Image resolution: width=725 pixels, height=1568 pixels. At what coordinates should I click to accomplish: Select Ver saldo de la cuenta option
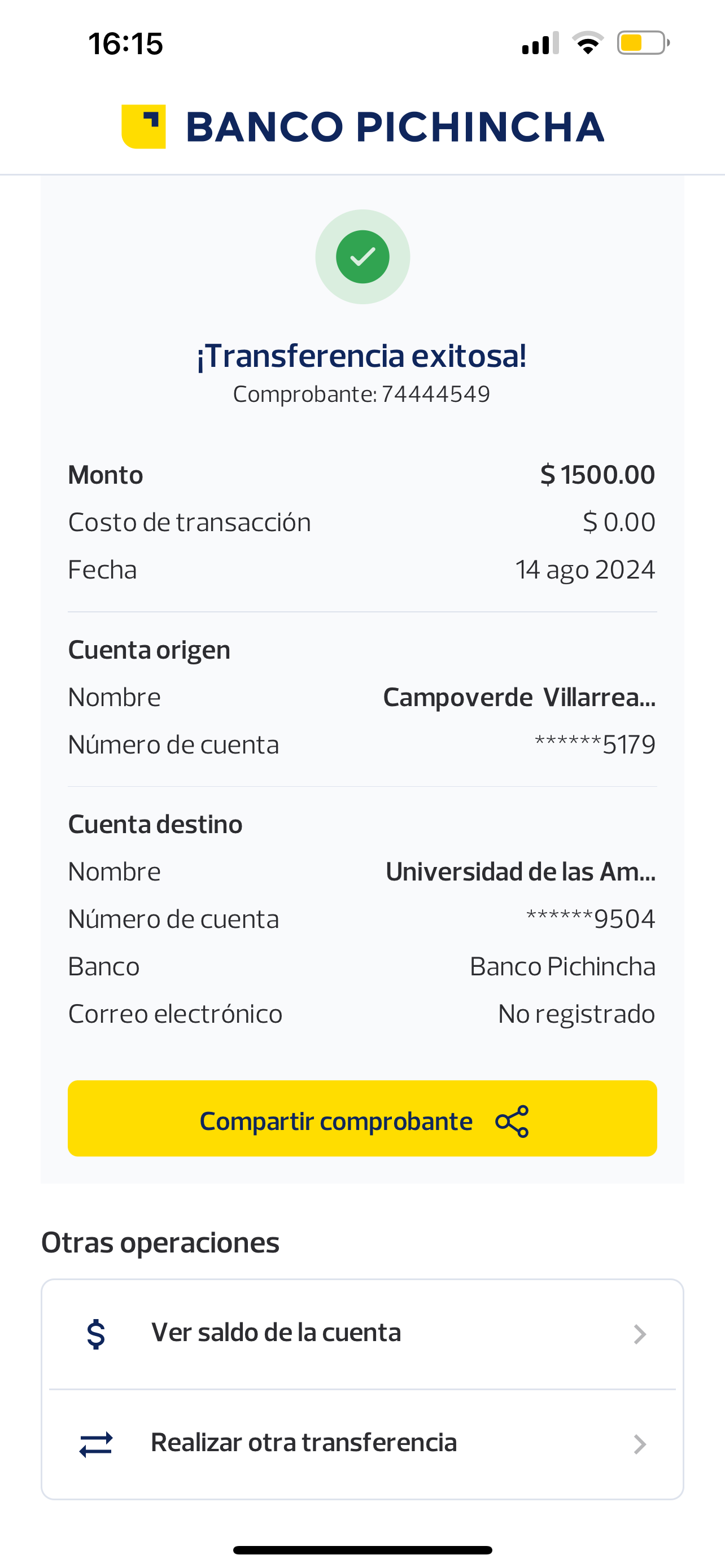coord(276,1333)
